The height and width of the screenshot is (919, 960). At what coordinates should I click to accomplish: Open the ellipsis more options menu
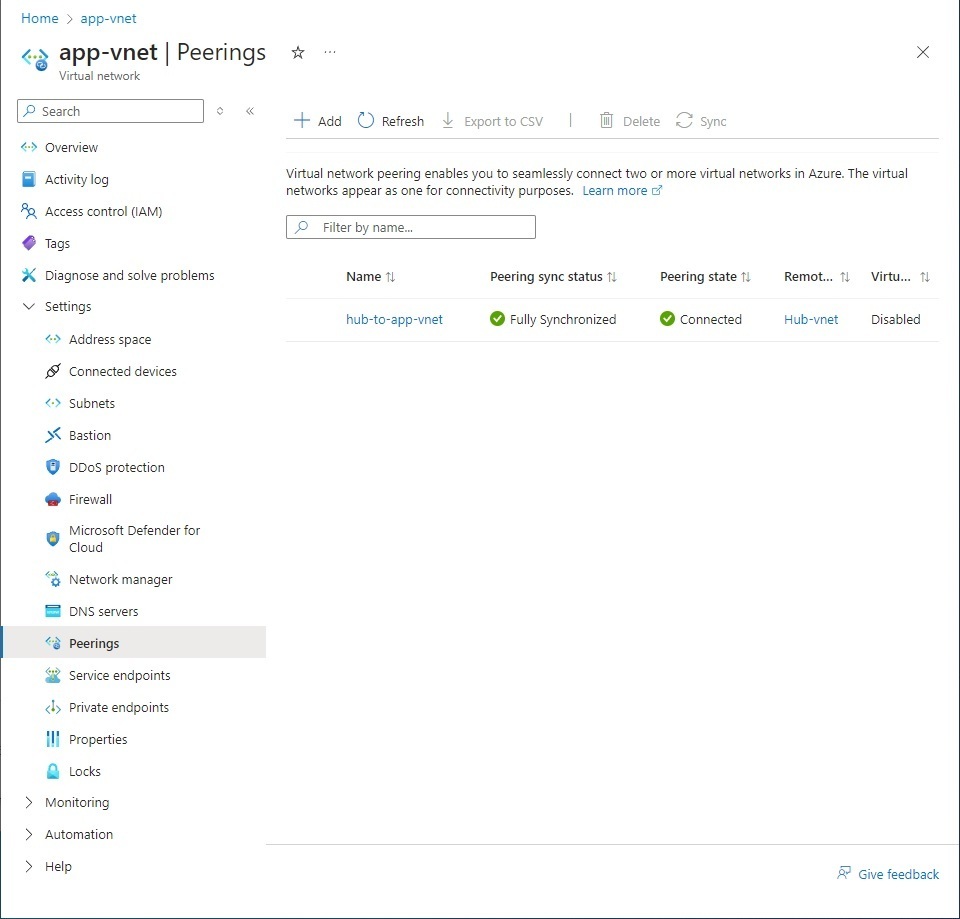click(x=330, y=53)
